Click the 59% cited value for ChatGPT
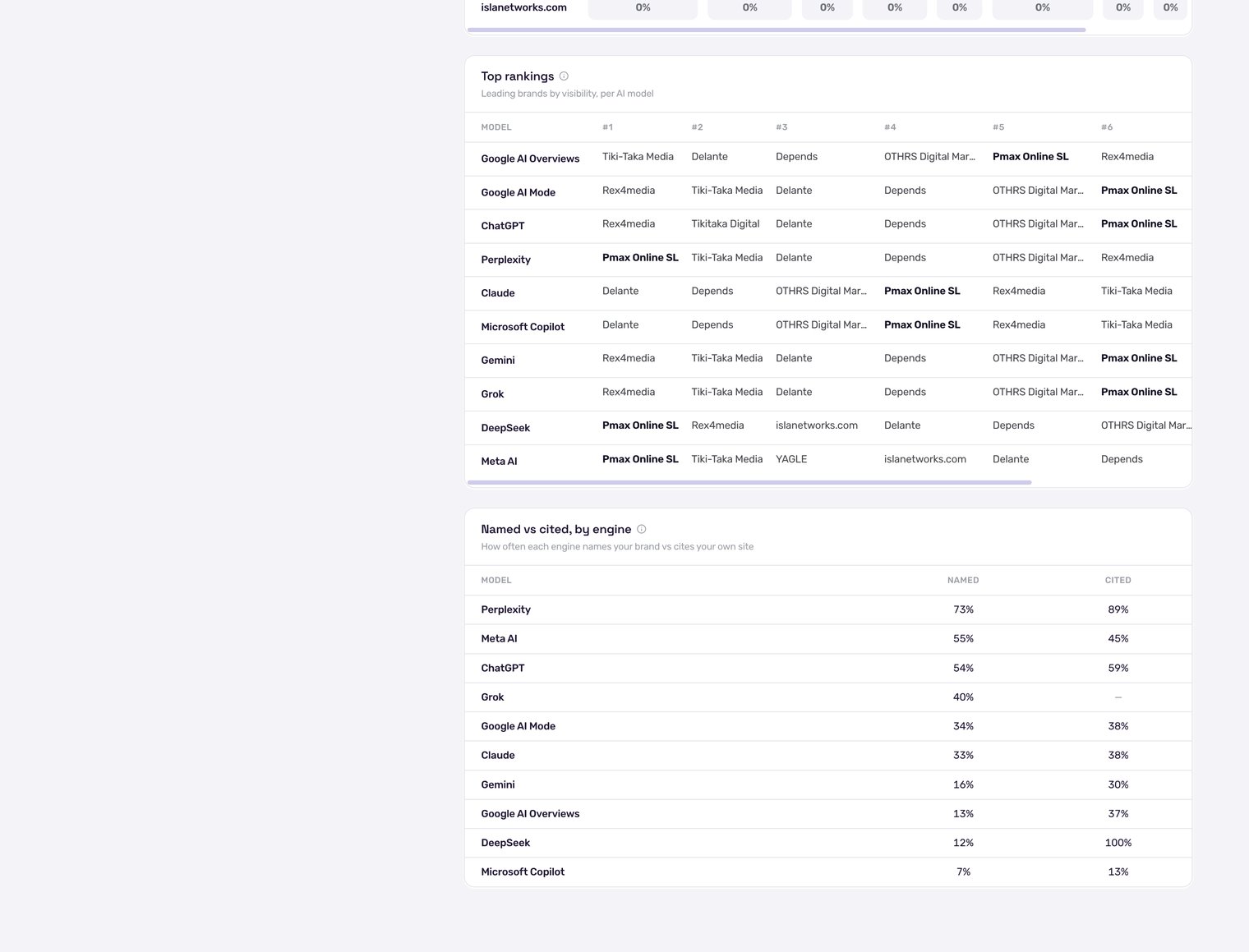The height and width of the screenshot is (952, 1249). [1118, 668]
